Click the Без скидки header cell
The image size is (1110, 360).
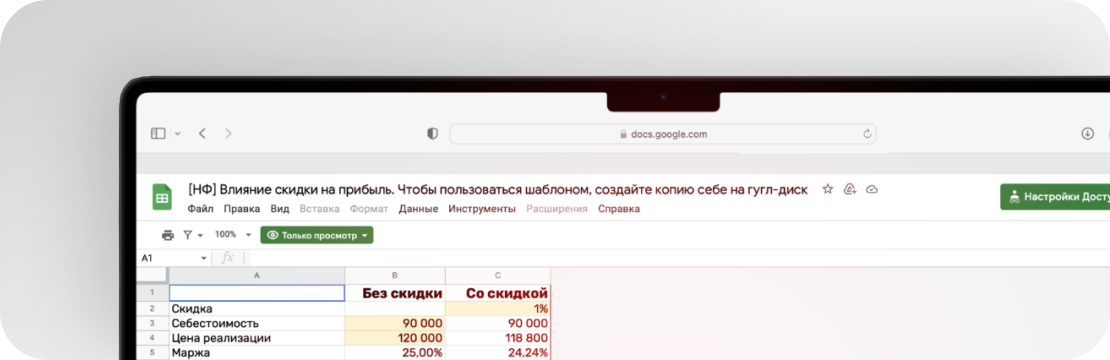(395, 293)
